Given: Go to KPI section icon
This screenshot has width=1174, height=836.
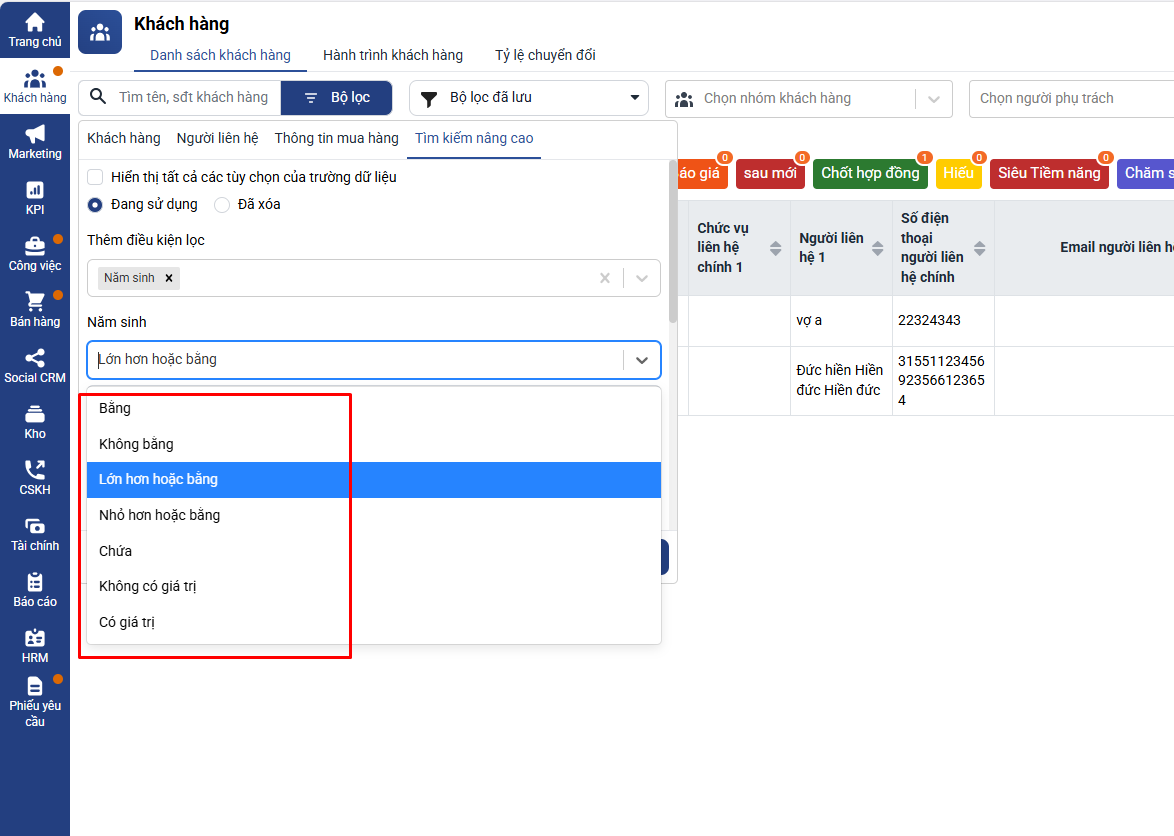Looking at the screenshot, I should point(34,190).
